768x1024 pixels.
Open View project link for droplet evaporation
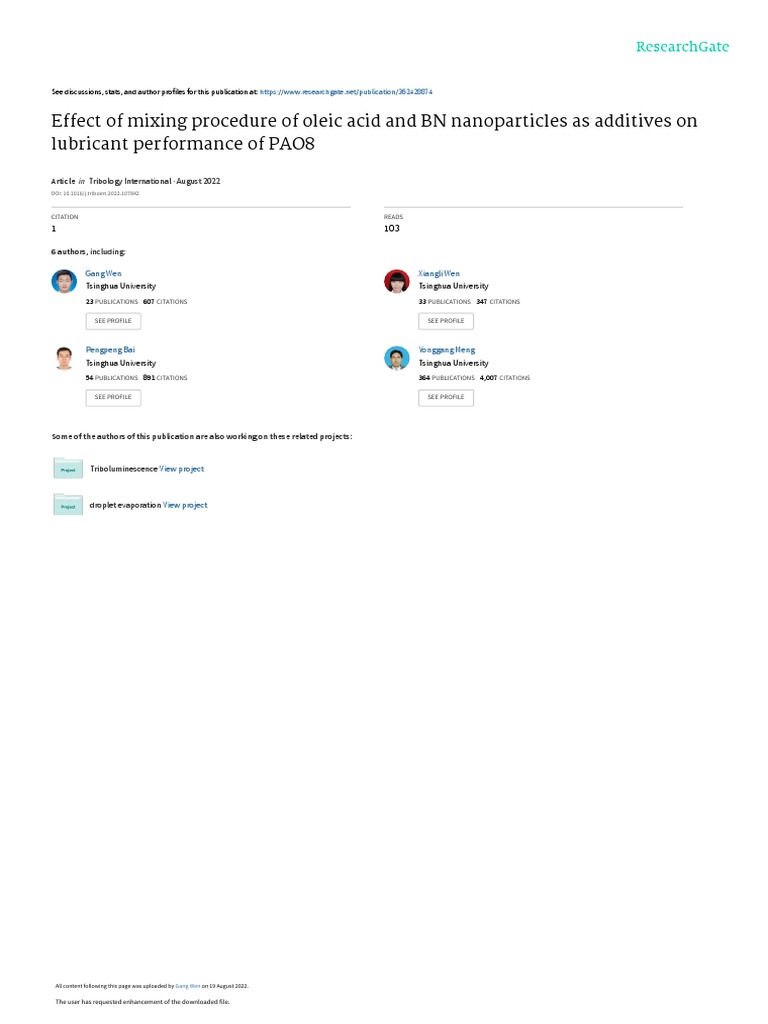[x=186, y=505]
